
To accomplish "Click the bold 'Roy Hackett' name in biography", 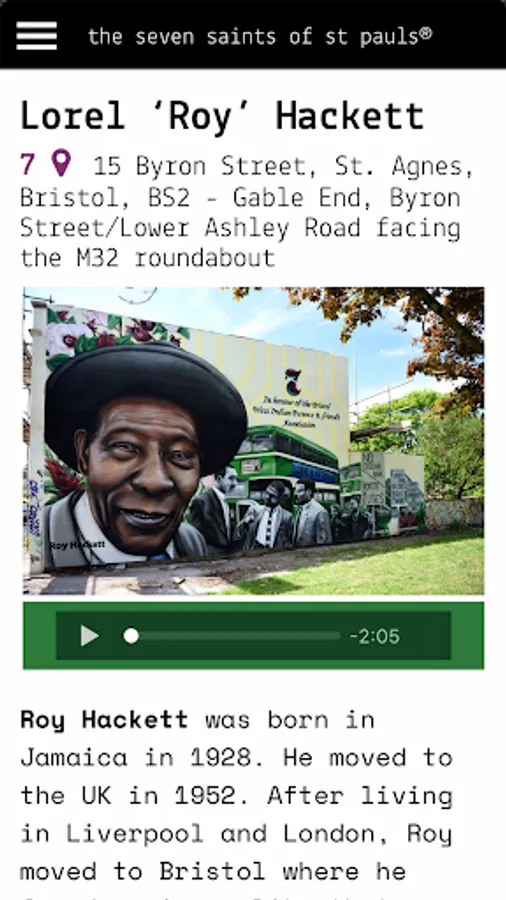I will [x=104, y=720].
